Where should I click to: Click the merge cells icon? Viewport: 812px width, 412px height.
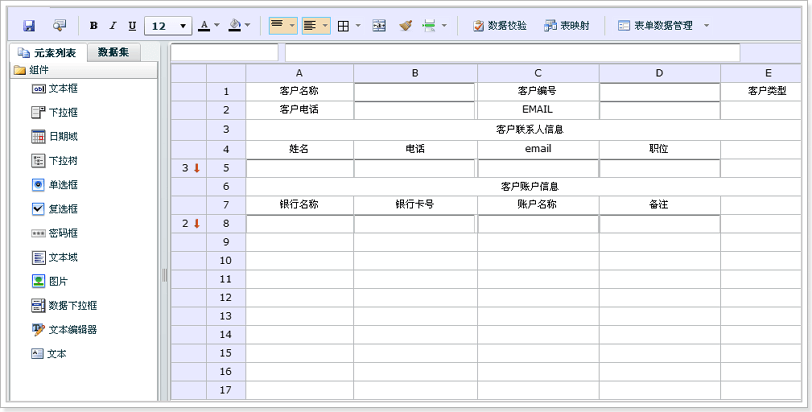379,26
